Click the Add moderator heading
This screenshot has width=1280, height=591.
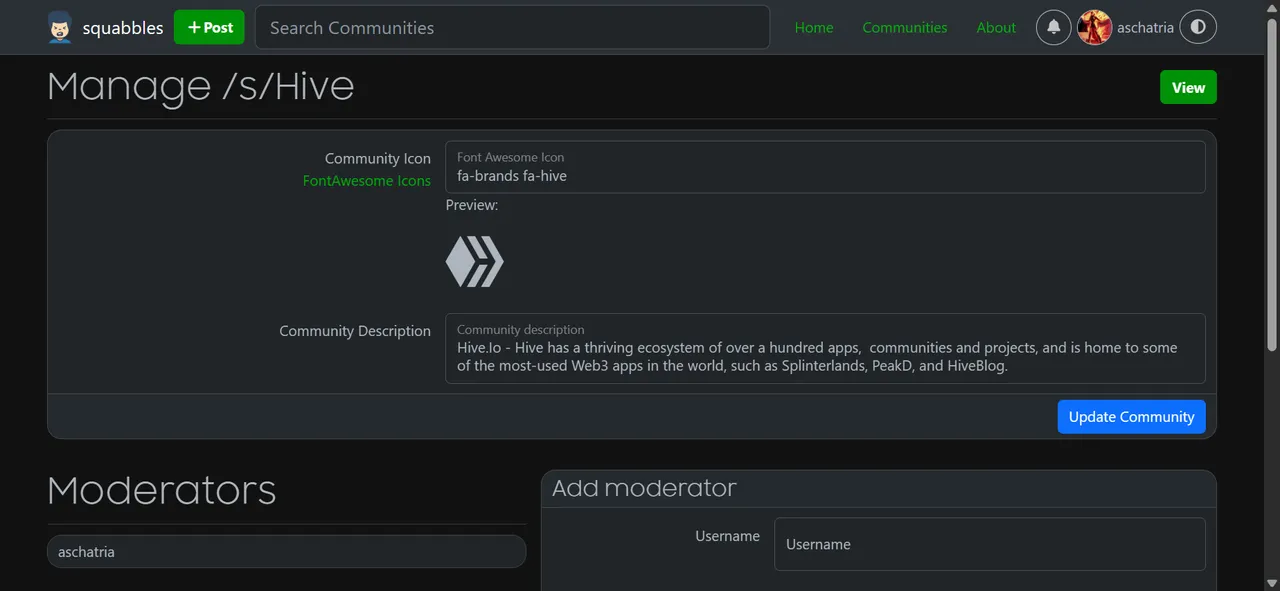pyautogui.click(x=644, y=488)
